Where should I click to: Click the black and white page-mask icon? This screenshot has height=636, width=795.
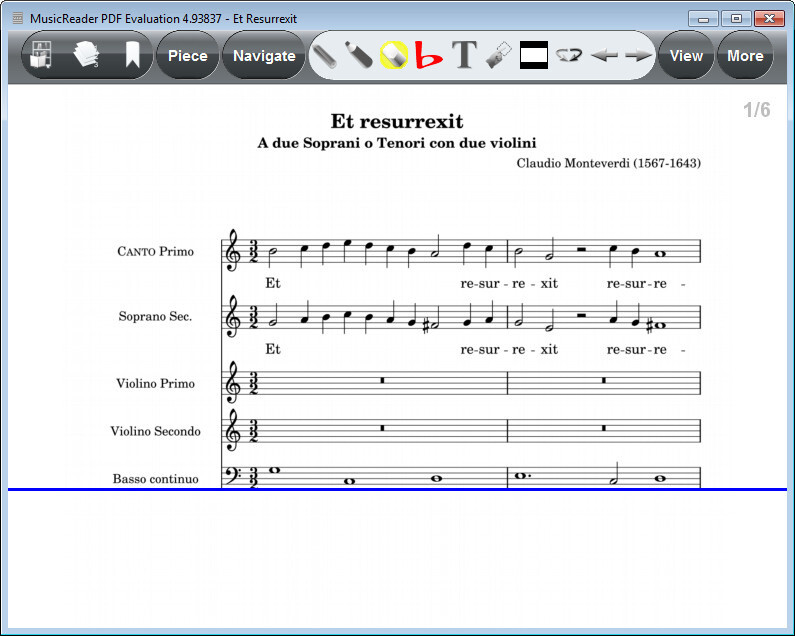point(534,55)
